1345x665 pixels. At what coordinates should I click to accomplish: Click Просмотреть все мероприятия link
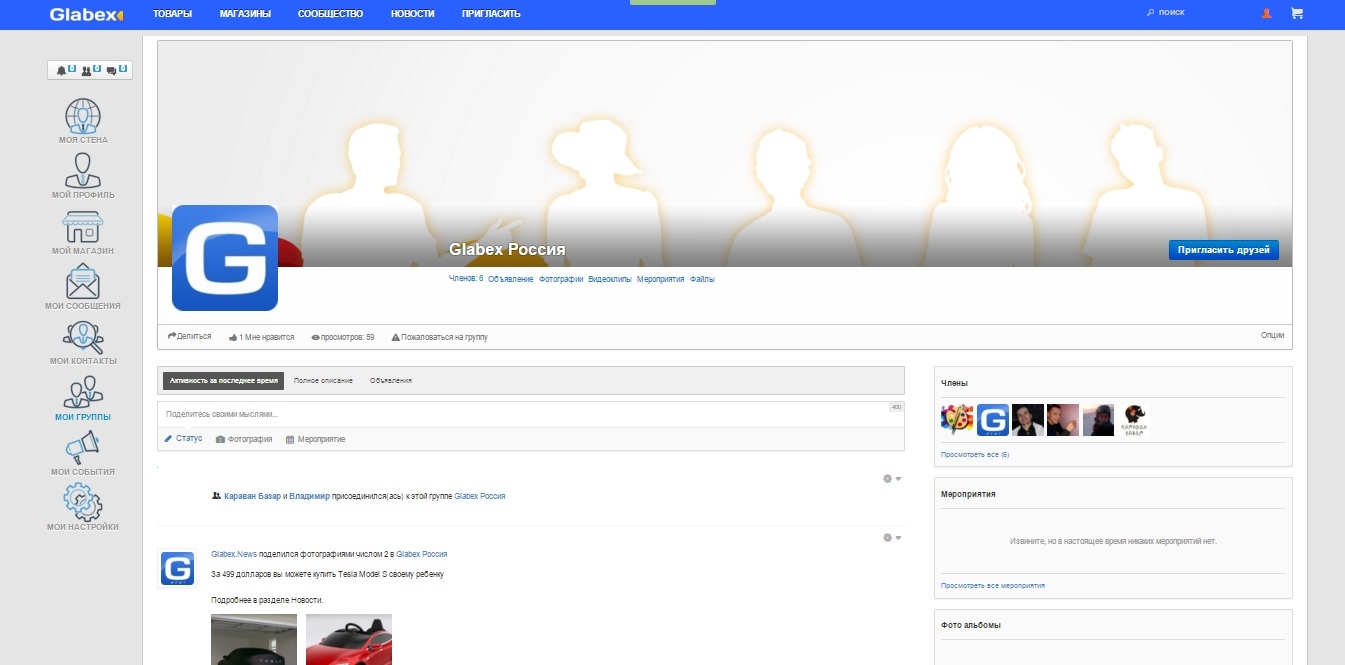[993, 585]
